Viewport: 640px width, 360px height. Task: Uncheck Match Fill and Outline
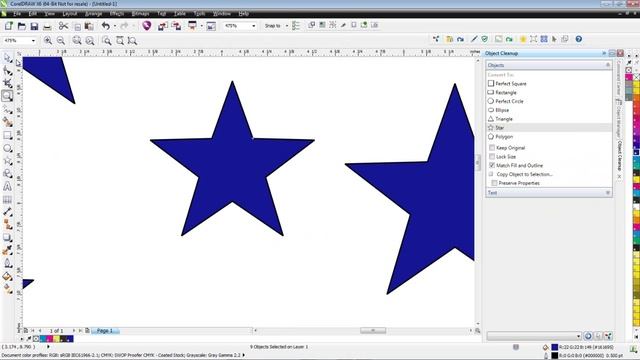point(492,165)
